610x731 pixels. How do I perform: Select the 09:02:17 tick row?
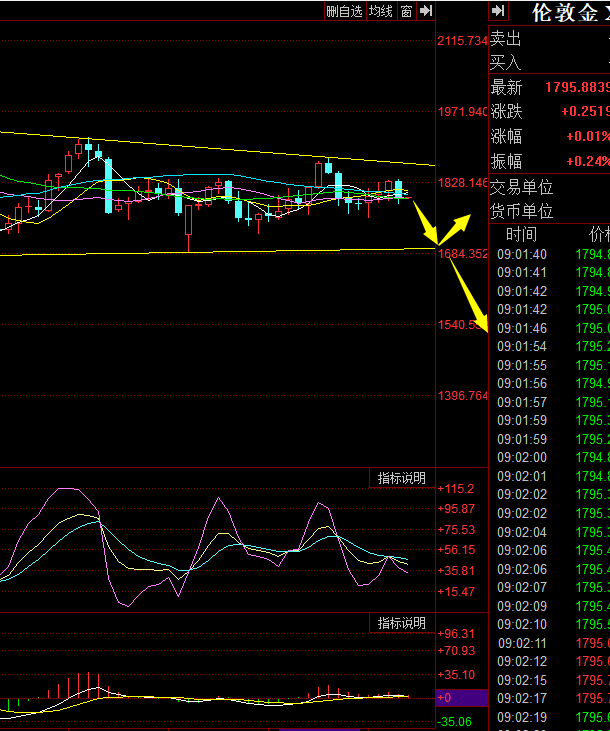[550, 699]
